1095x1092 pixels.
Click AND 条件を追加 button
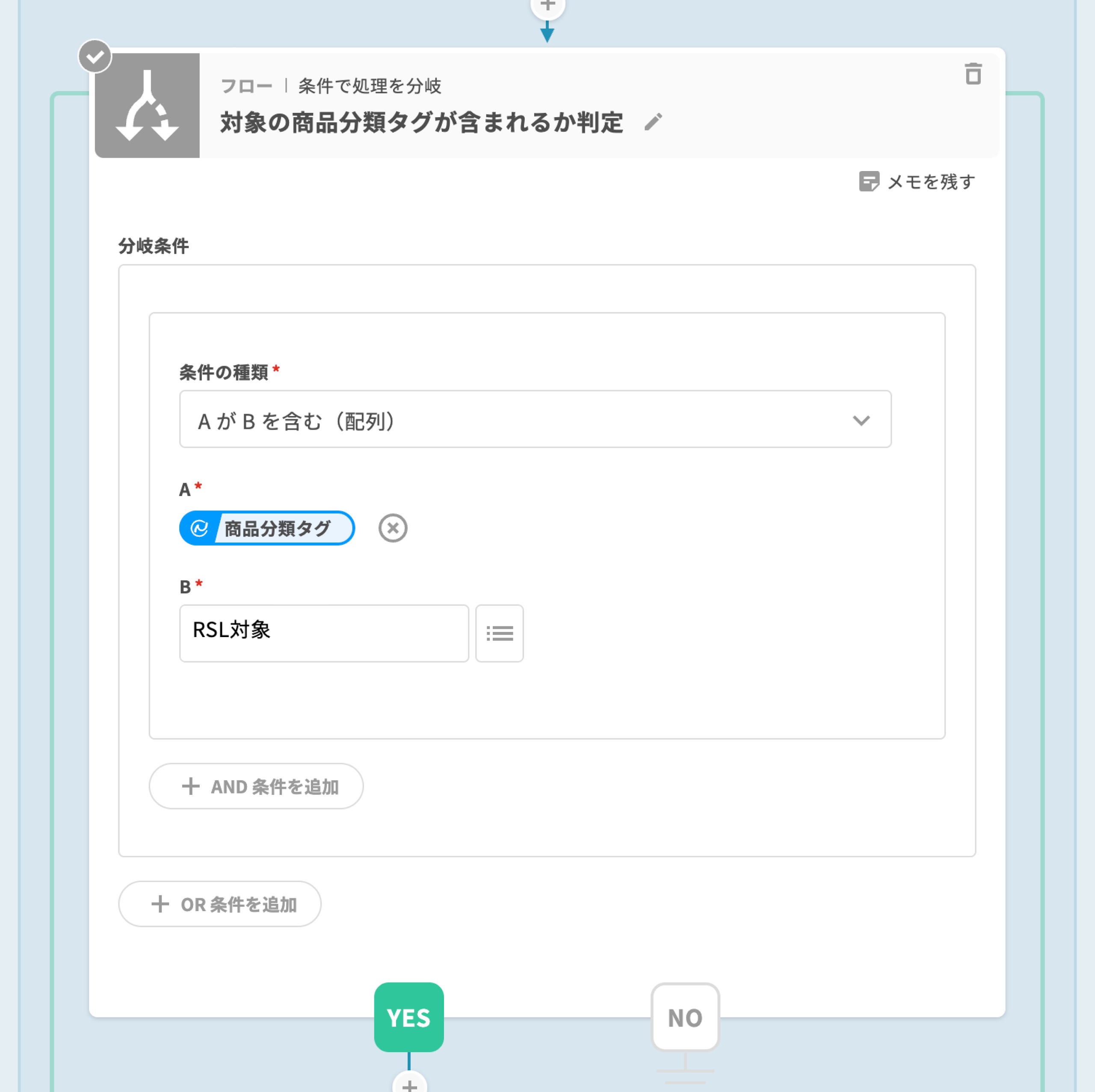click(x=256, y=786)
